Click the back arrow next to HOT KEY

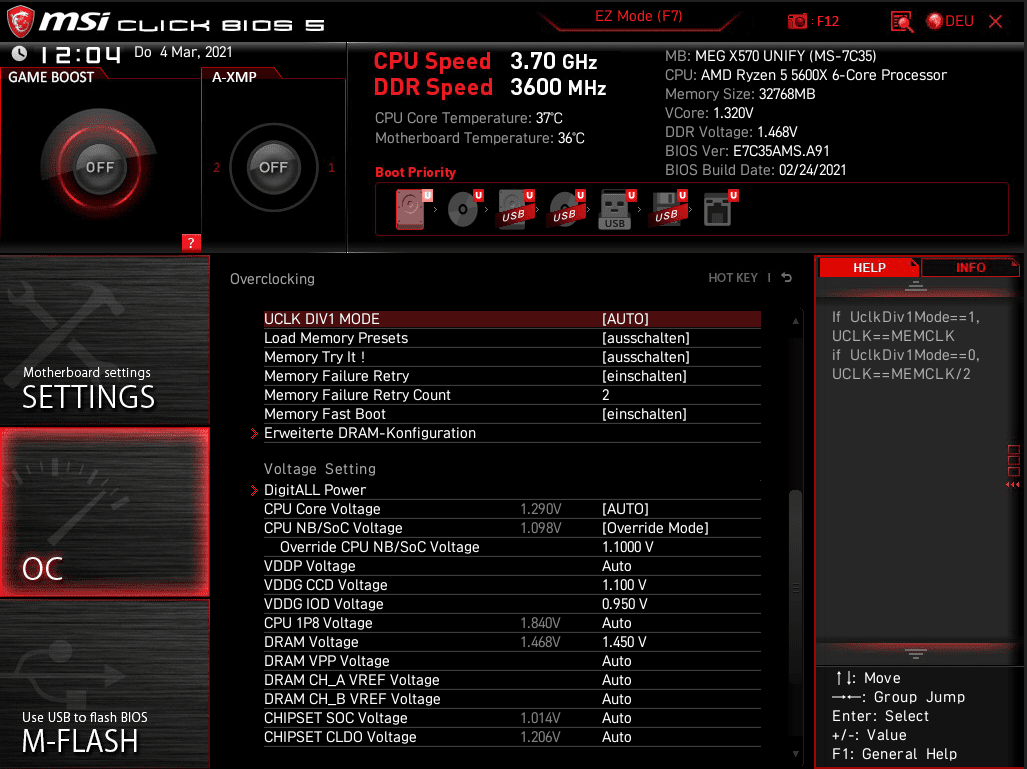(x=787, y=278)
